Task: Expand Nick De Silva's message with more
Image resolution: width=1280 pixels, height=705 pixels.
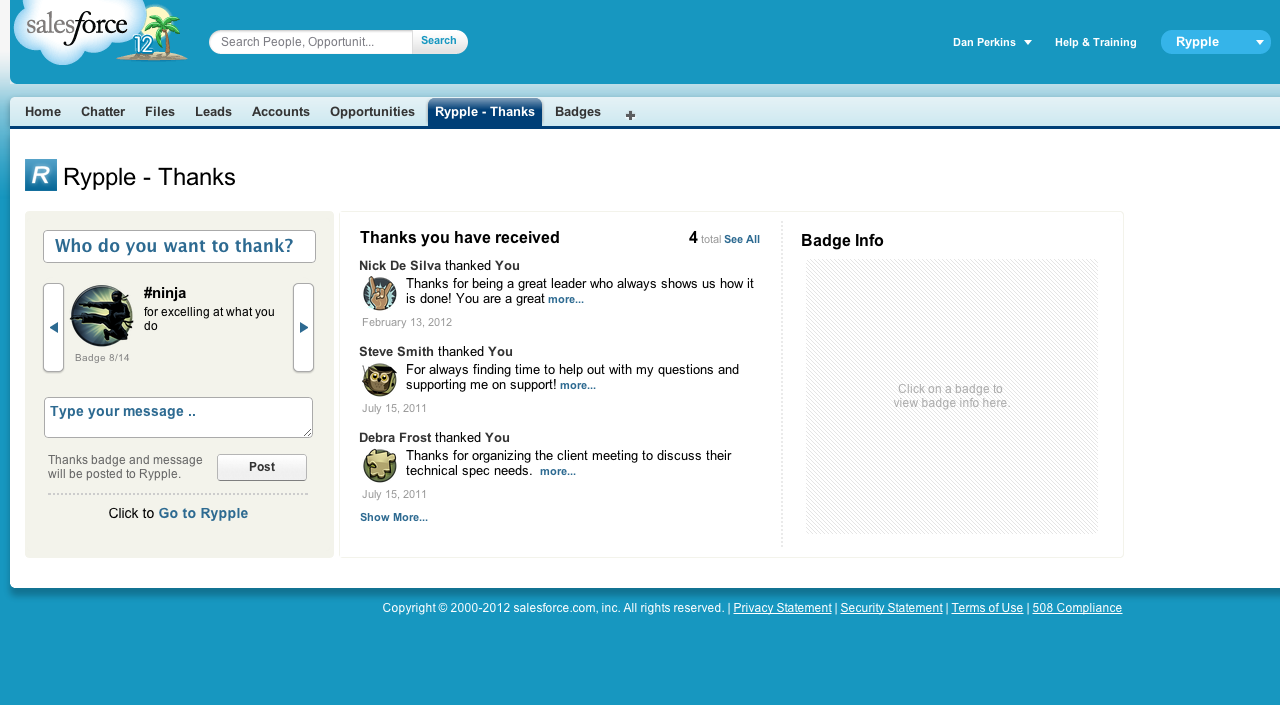Action: 566,299
